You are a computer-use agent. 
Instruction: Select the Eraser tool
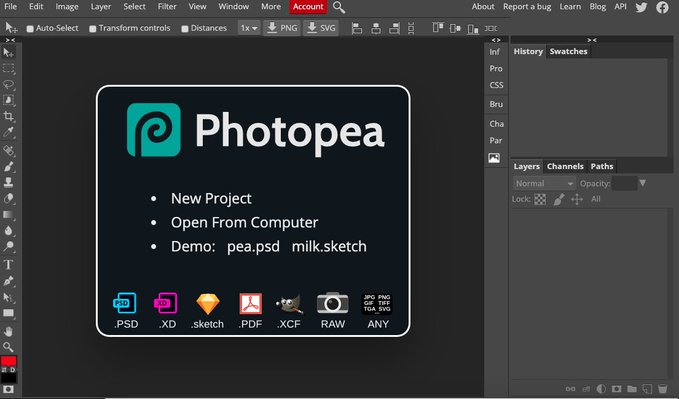point(8,198)
